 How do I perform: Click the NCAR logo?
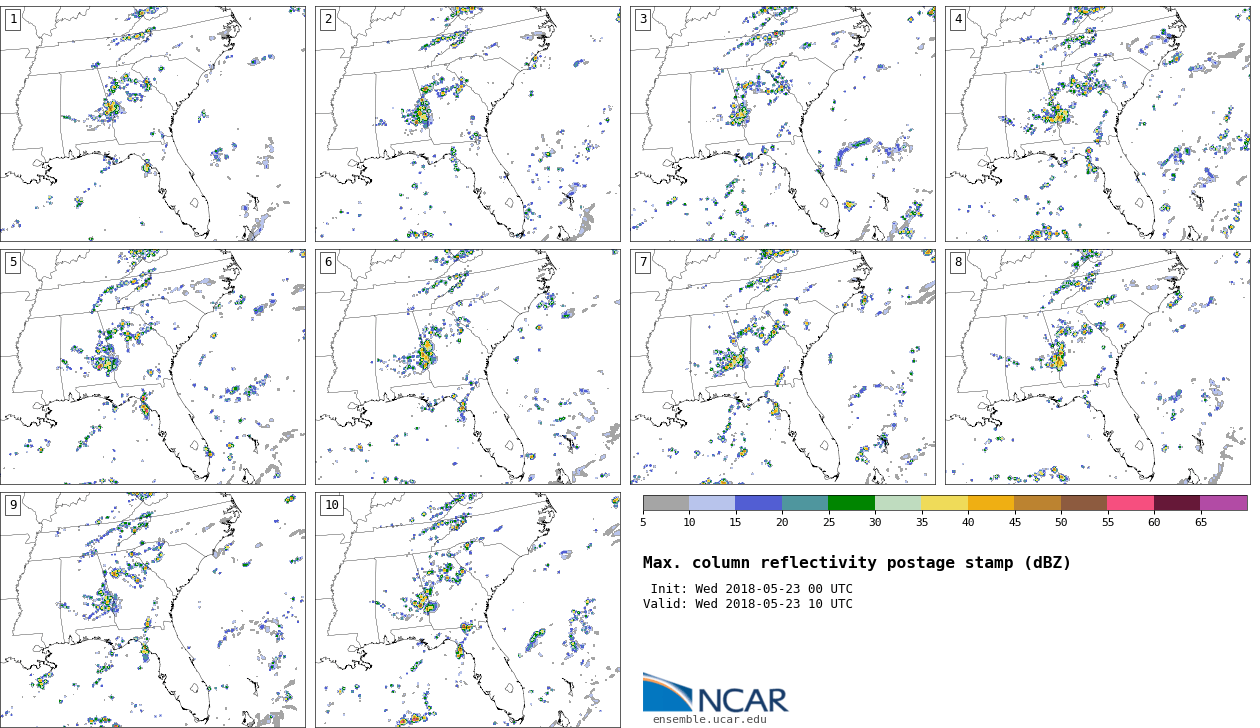coord(715,693)
